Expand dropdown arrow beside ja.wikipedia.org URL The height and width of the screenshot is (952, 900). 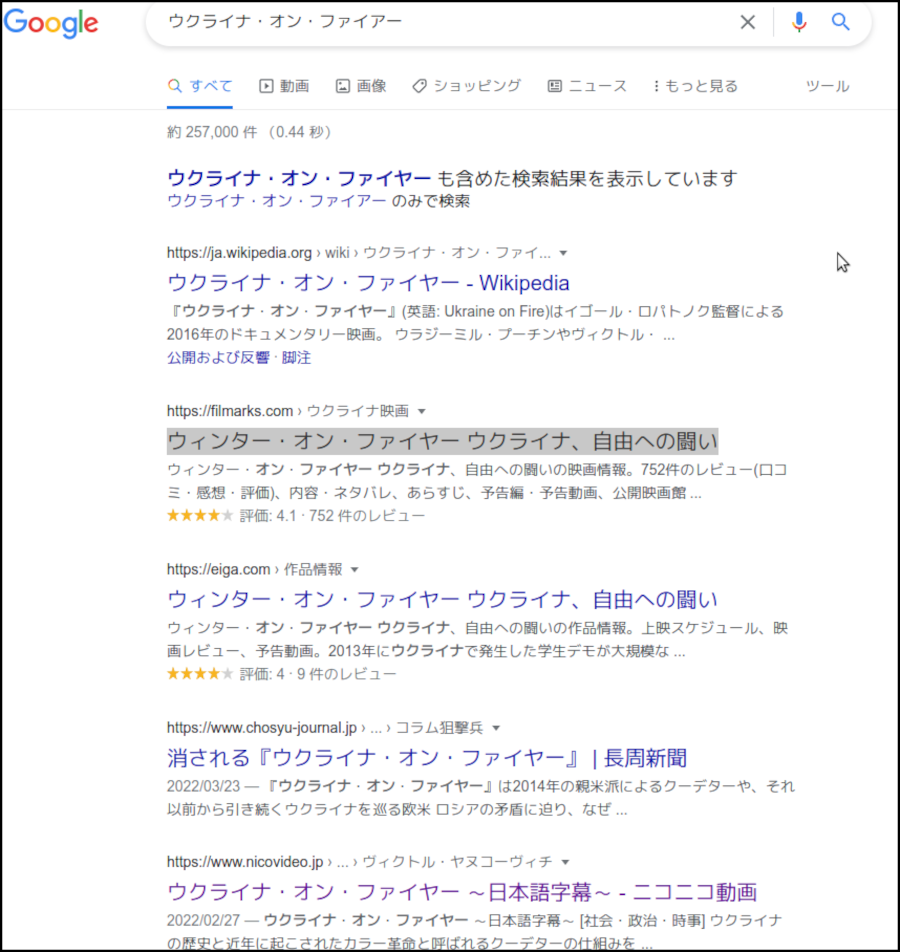pyautogui.click(x=563, y=253)
